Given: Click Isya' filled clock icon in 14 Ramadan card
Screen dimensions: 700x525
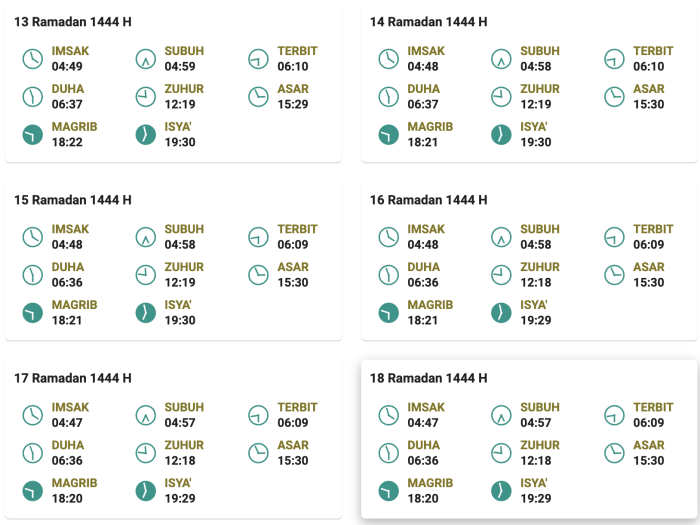Looking at the screenshot, I should [x=501, y=135].
